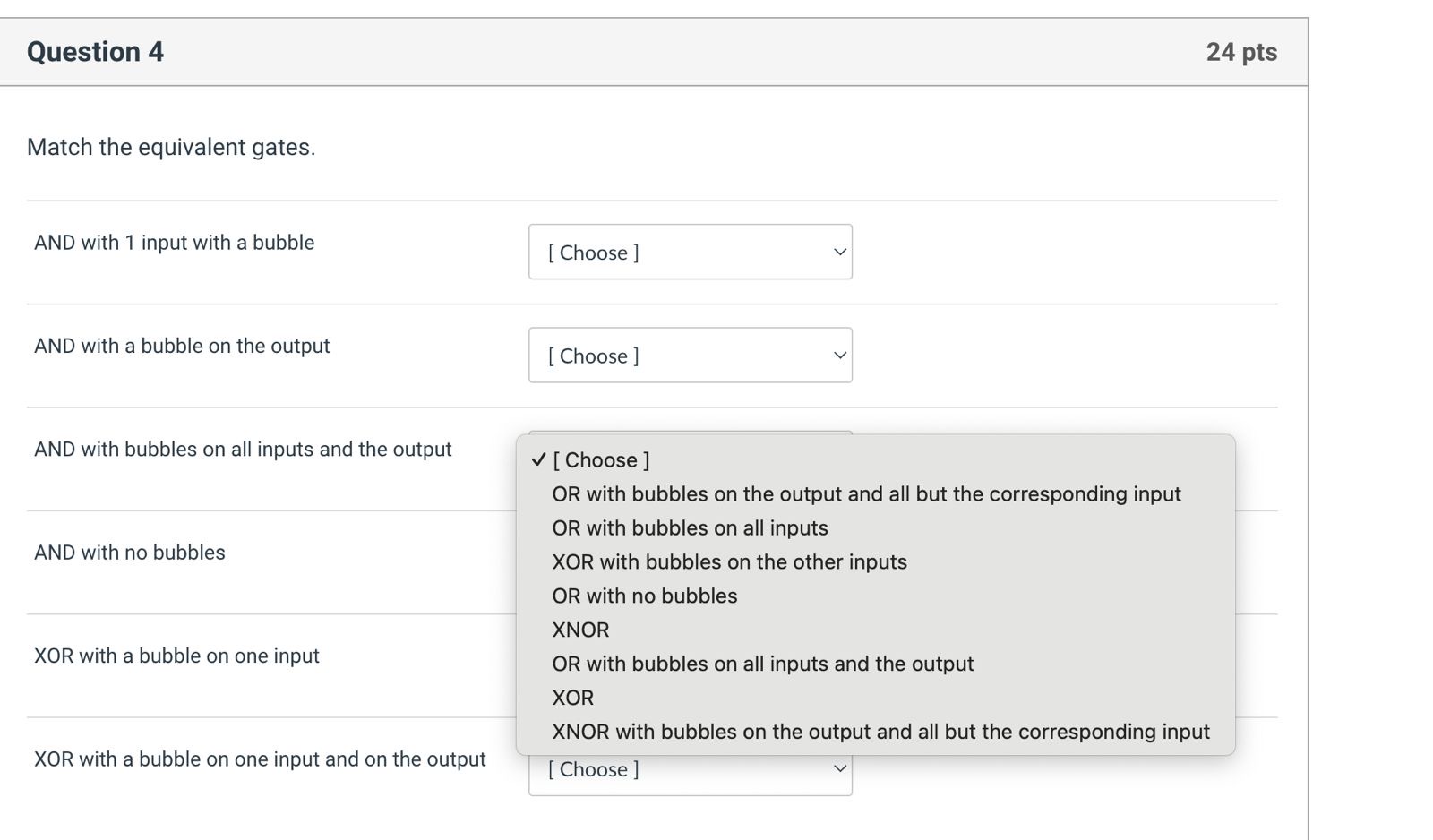Click "AND with 1 input with a bubble" label
Image resolution: width=1433 pixels, height=840 pixels.
174,243
